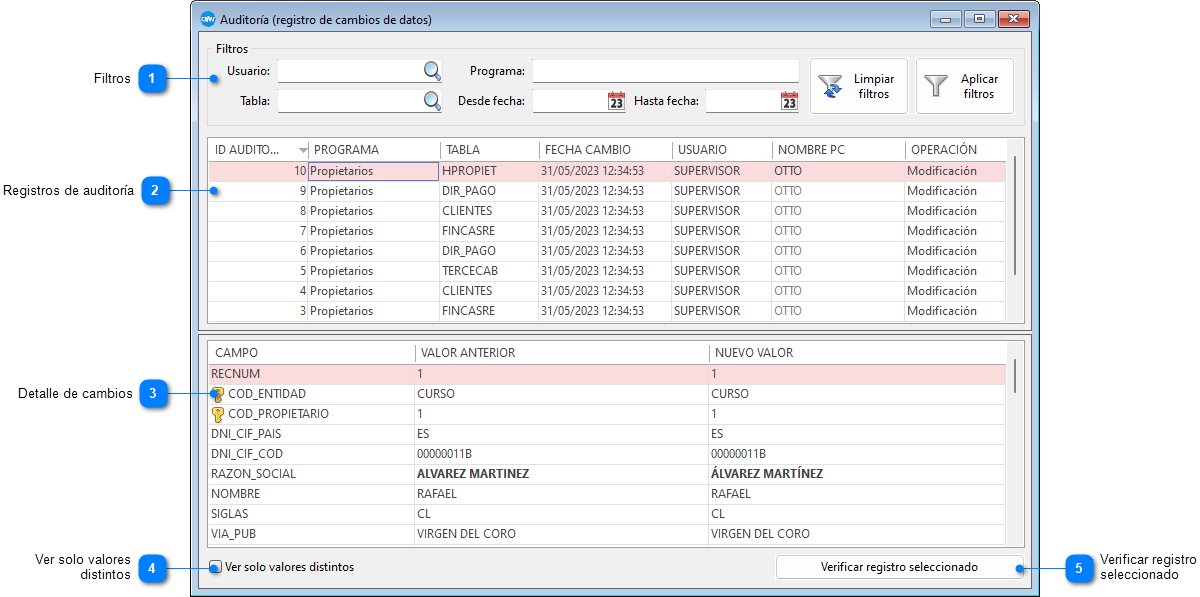Select audit row 7 with table FINCASRE
The height and width of the screenshot is (597, 1200).
click(468, 231)
